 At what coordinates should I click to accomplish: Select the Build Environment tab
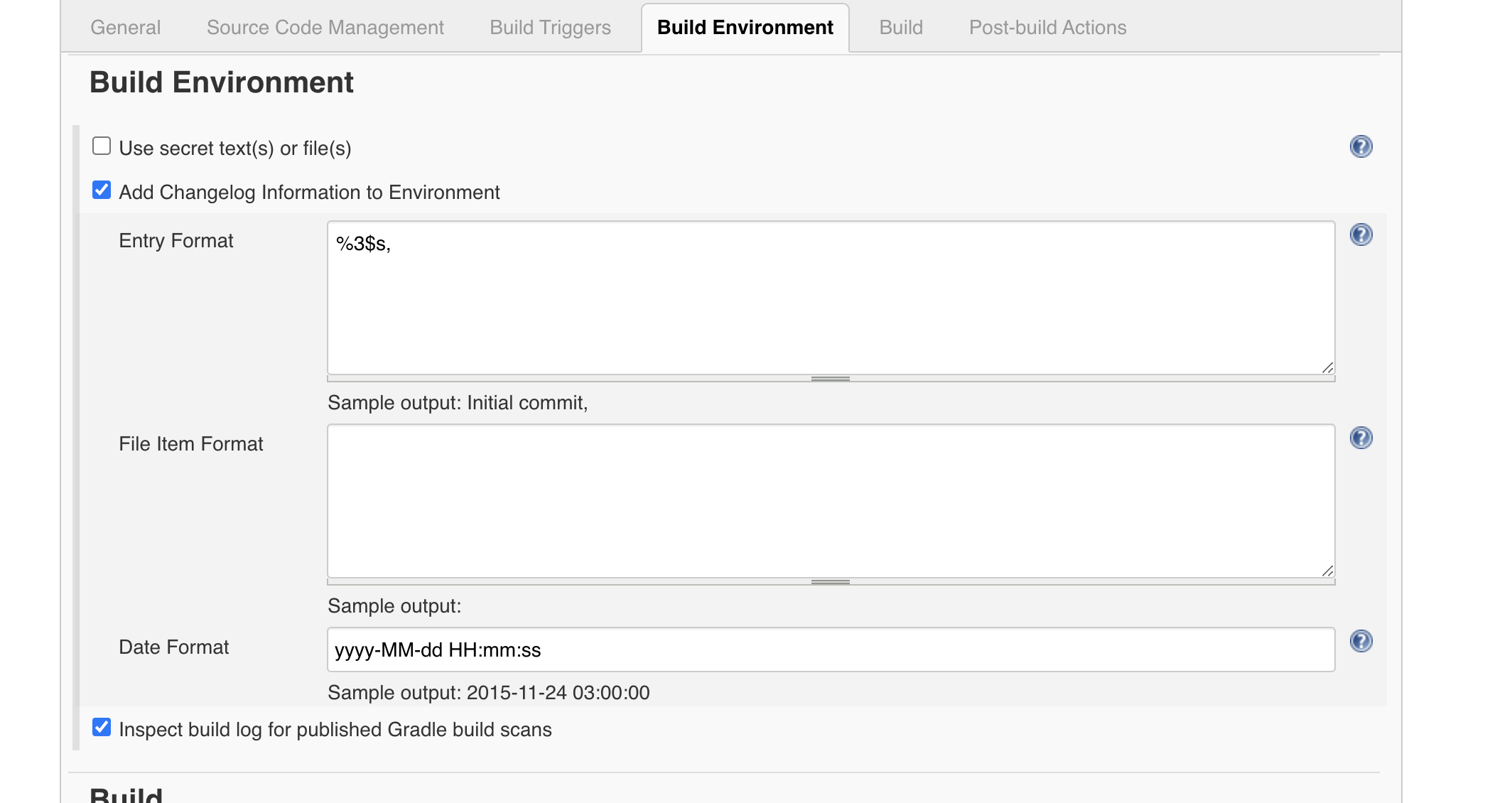[745, 28]
